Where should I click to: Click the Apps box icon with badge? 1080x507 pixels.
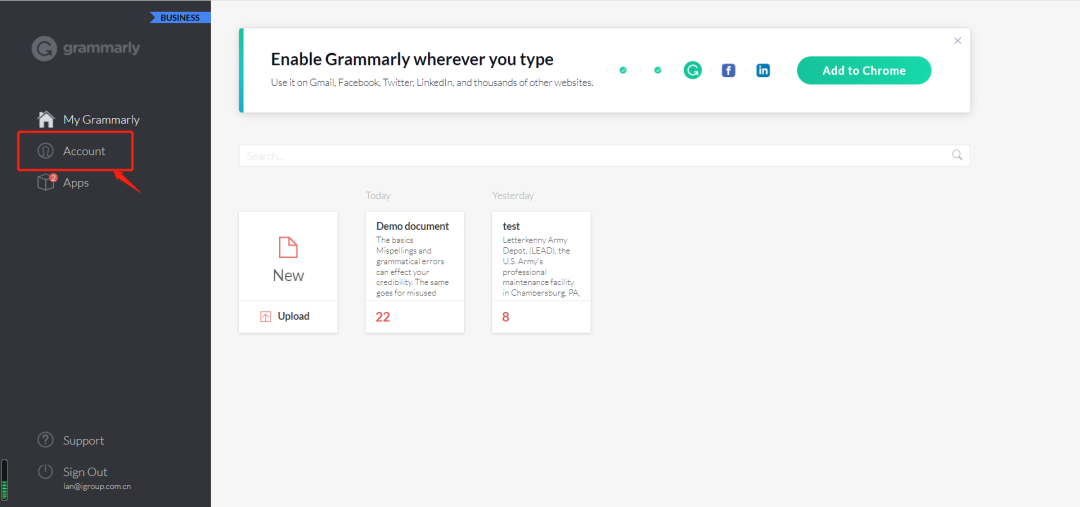tap(46, 183)
